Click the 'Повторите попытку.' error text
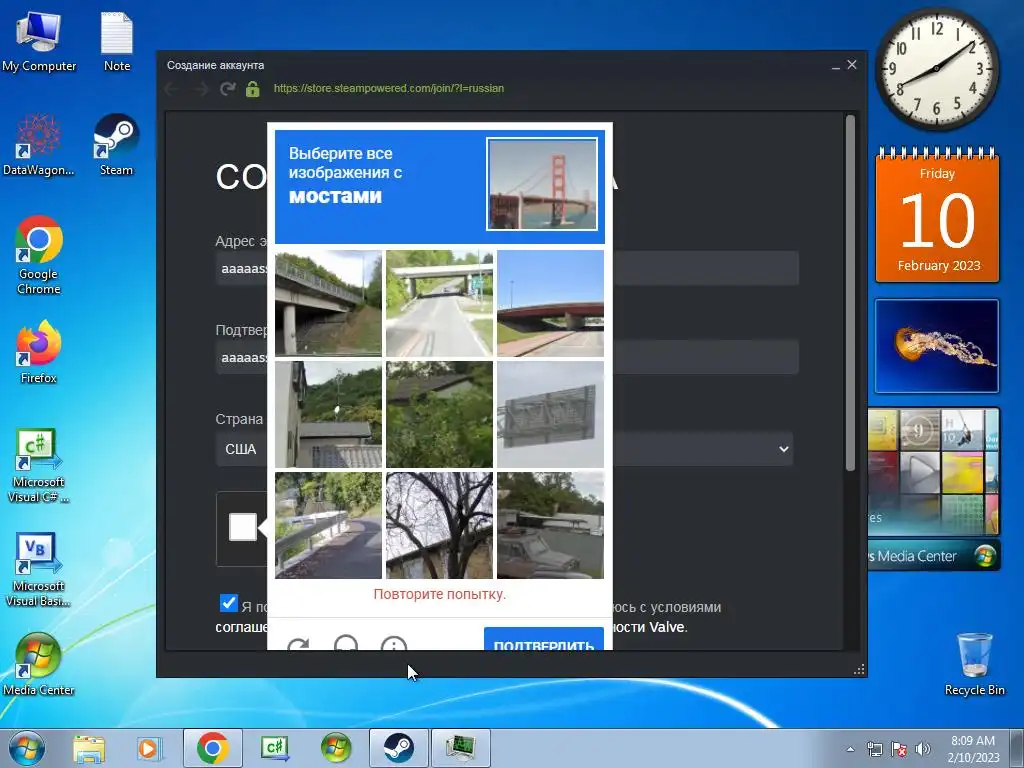1024x768 pixels. click(x=440, y=594)
